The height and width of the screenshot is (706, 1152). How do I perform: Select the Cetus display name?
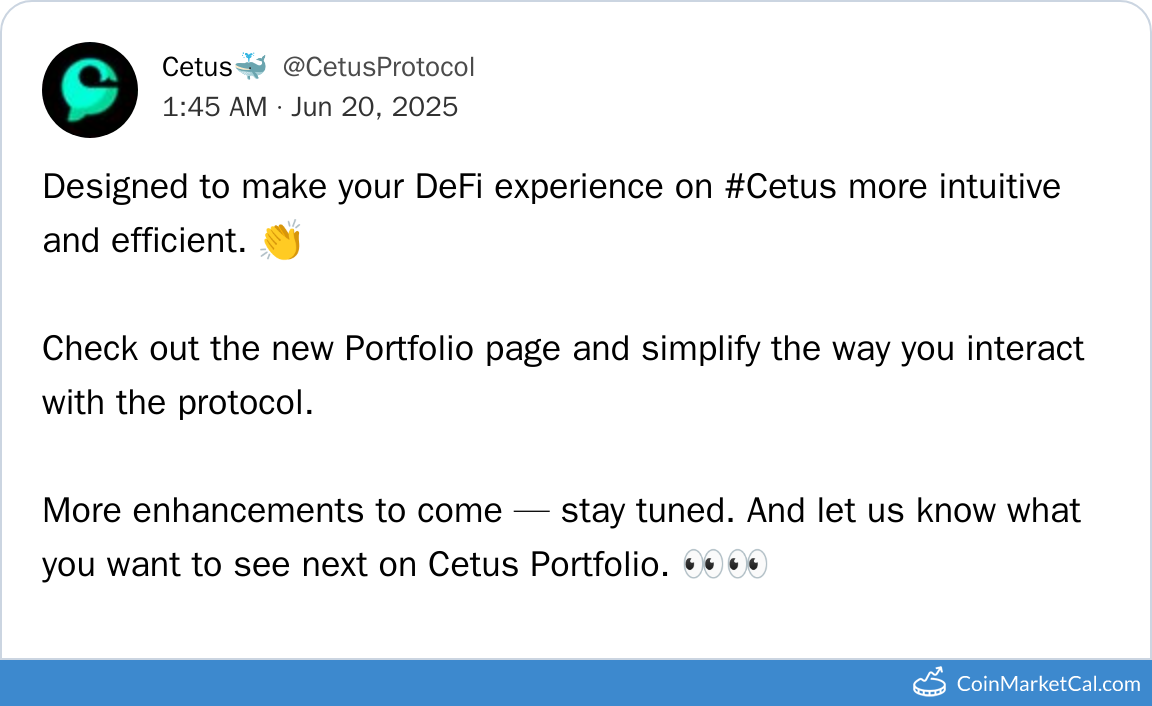tap(197, 67)
